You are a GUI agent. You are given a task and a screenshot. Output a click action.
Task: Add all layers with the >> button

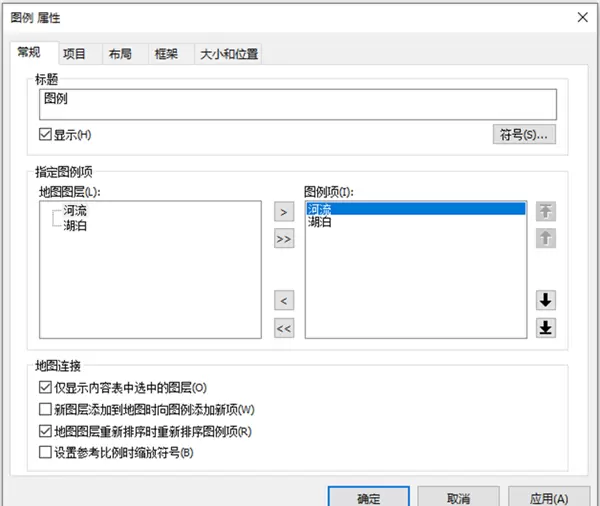[x=284, y=239]
